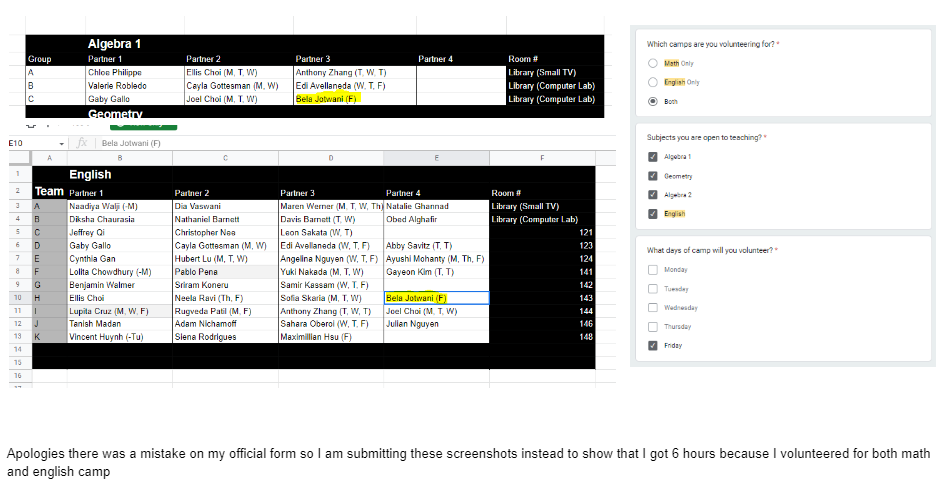The width and height of the screenshot is (943, 498).
Task: Check the Thursday checkbox
Action: [x=653, y=327]
